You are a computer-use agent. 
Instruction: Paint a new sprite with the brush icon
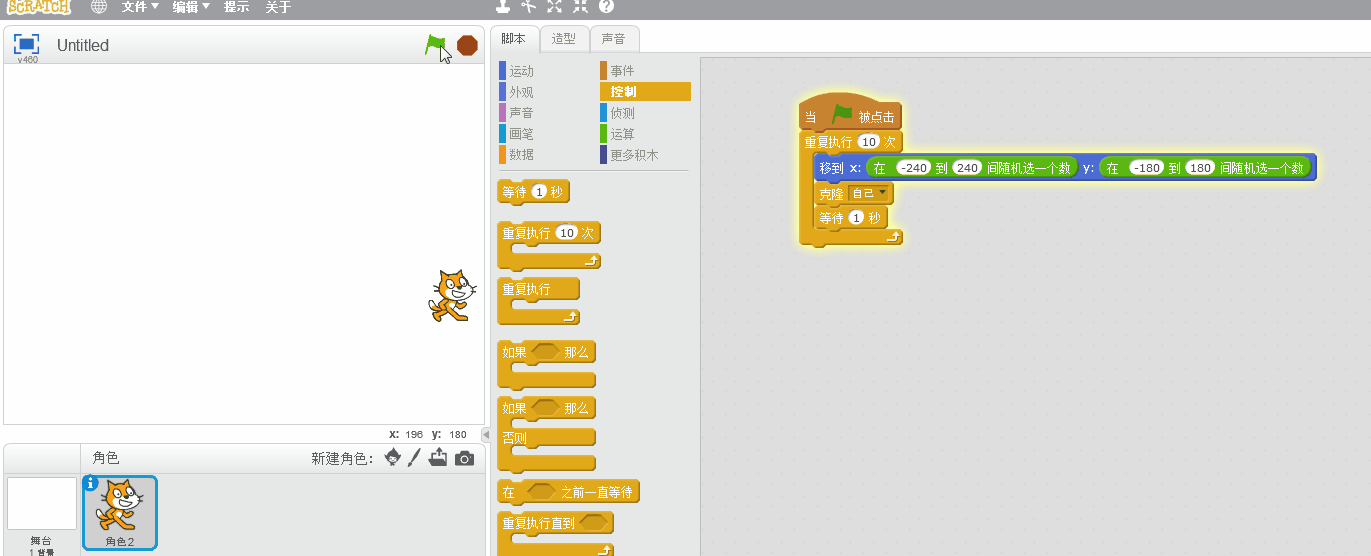415,458
